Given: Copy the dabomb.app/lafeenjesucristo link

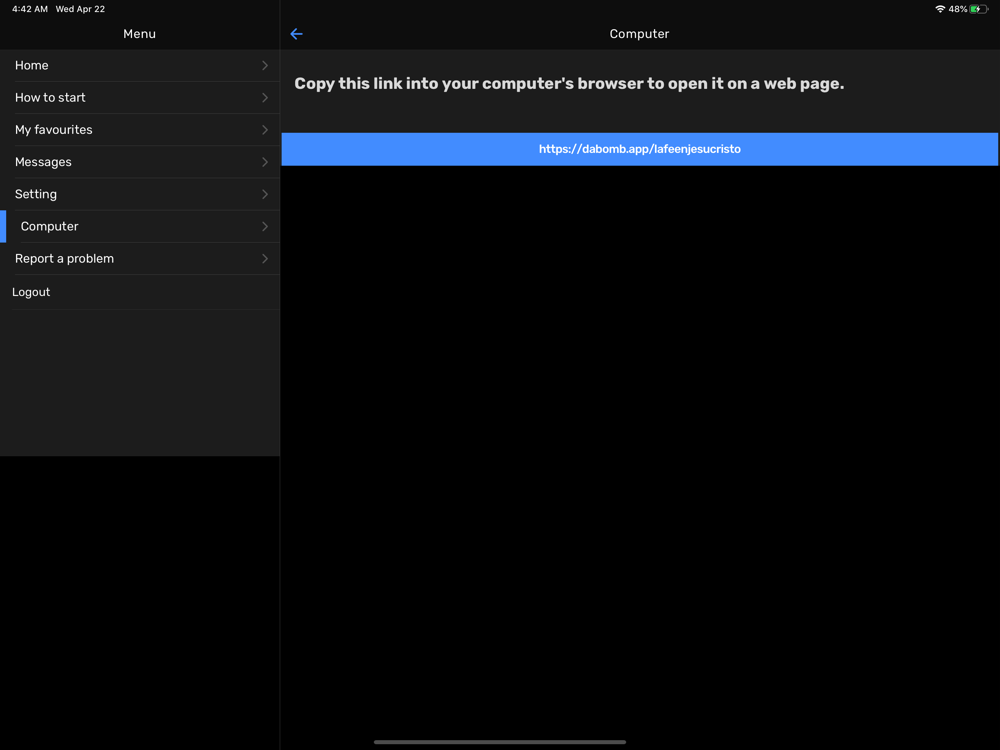Looking at the screenshot, I should point(640,149).
